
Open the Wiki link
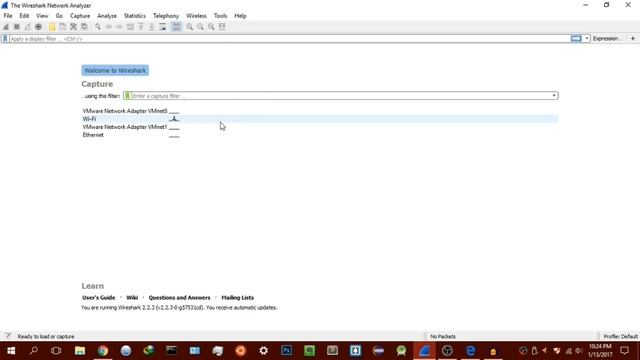pos(132,298)
